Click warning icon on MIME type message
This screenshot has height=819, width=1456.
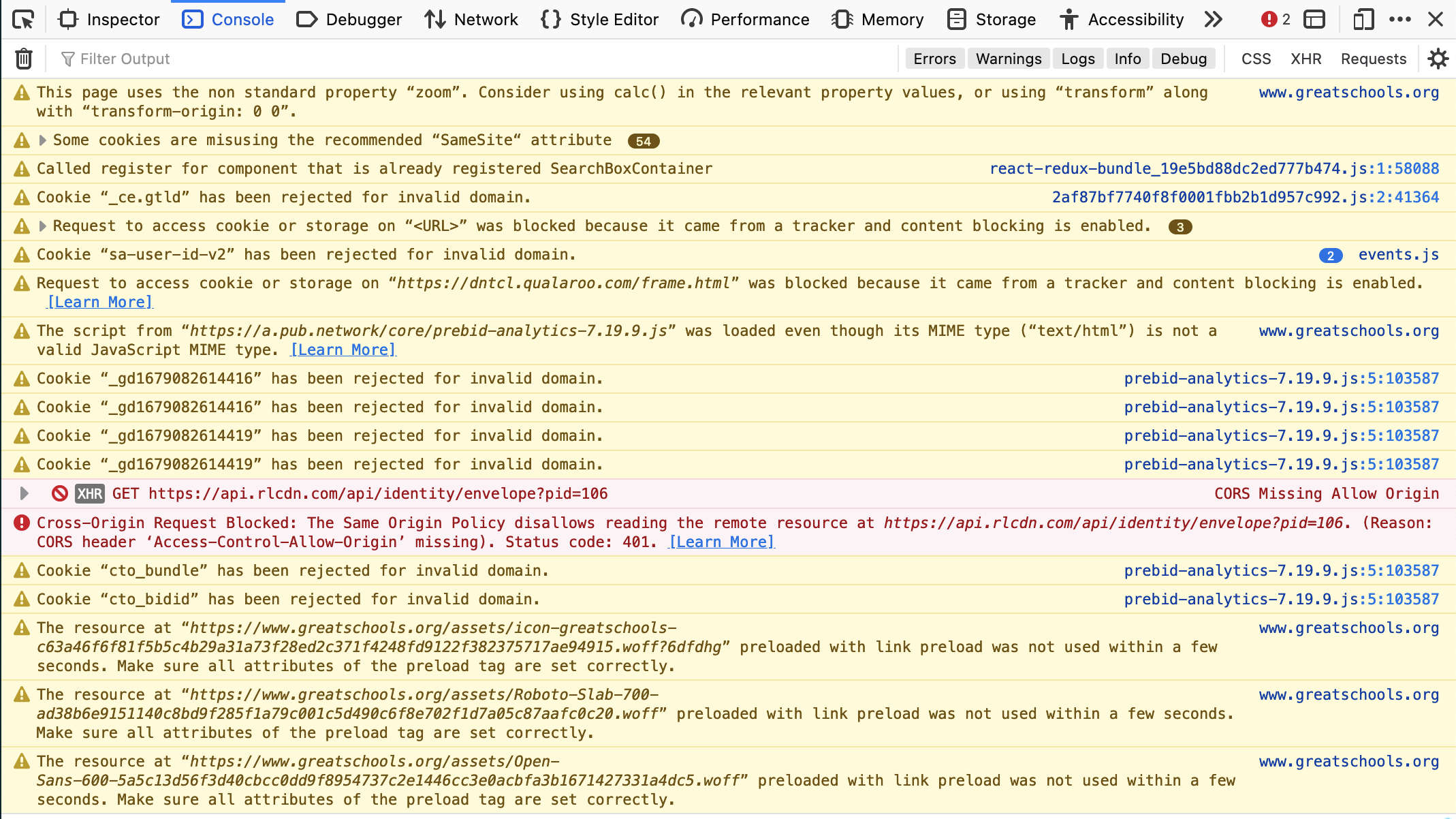pos(22,330)
